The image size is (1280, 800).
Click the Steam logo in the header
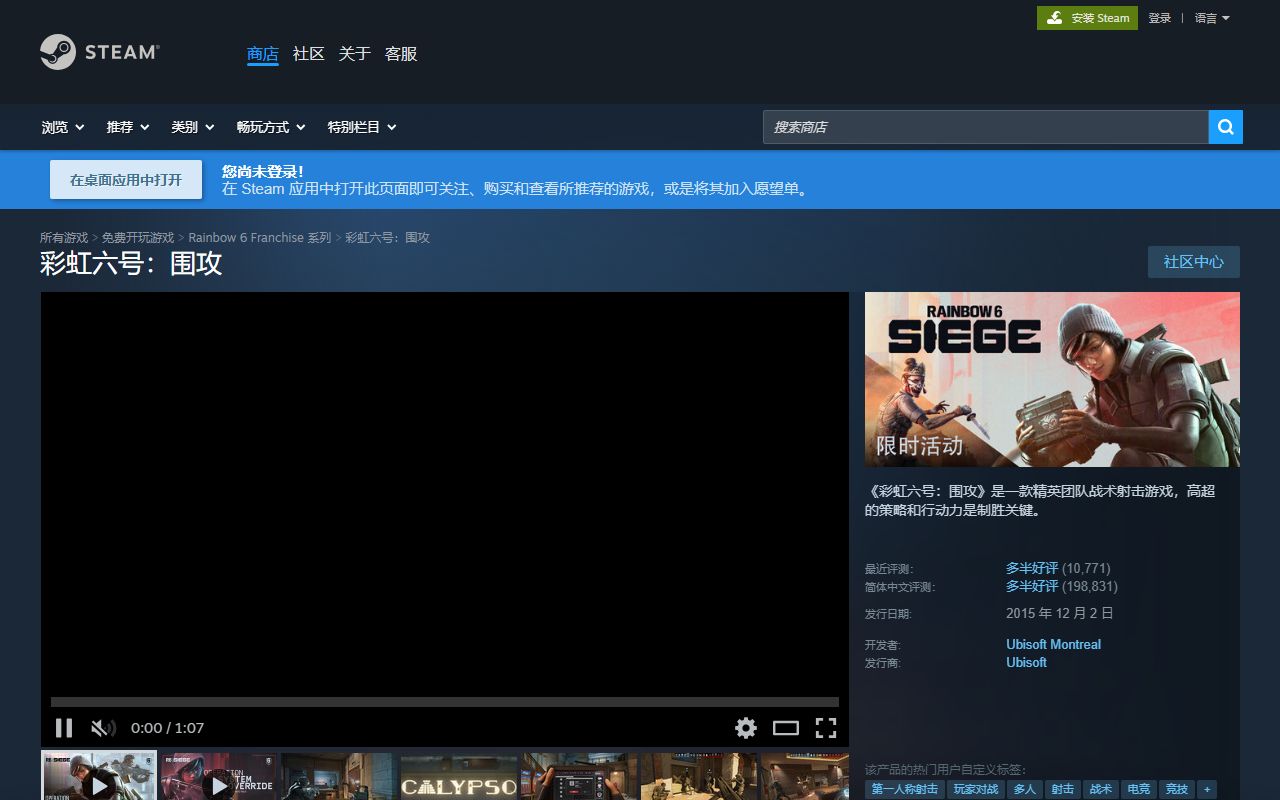tap(99, 52)
